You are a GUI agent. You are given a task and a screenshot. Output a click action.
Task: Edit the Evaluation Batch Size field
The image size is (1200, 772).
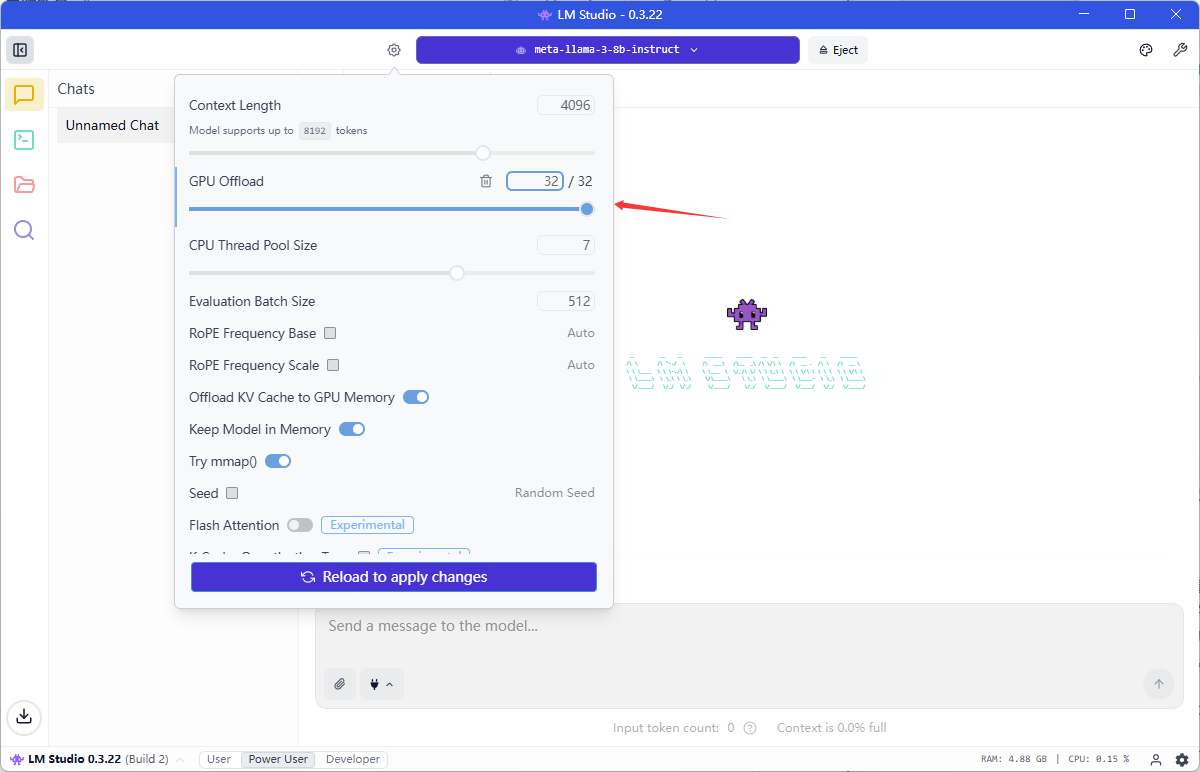click(566, 301)
